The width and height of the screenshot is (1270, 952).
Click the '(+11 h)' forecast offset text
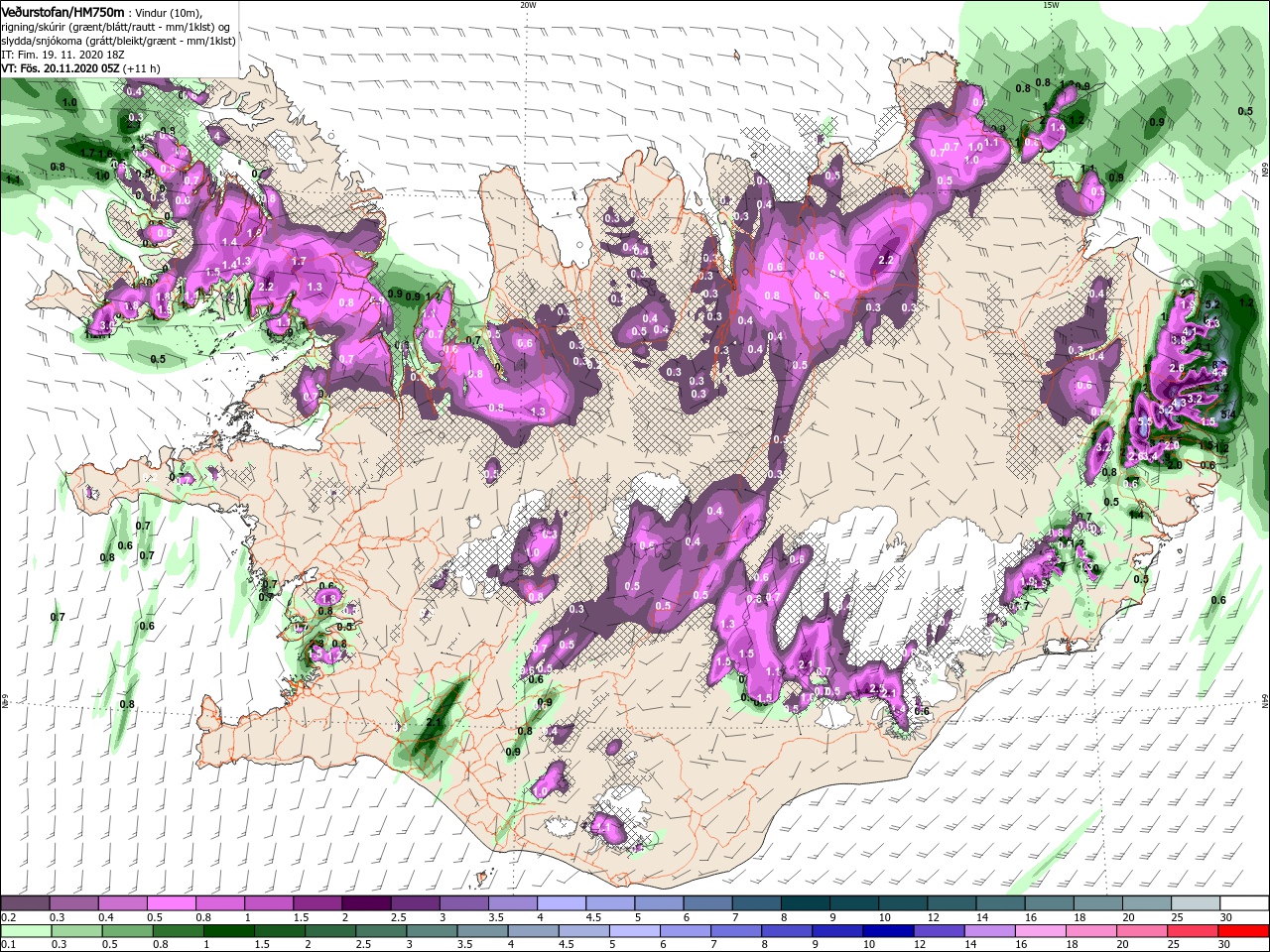click(142, 68)
